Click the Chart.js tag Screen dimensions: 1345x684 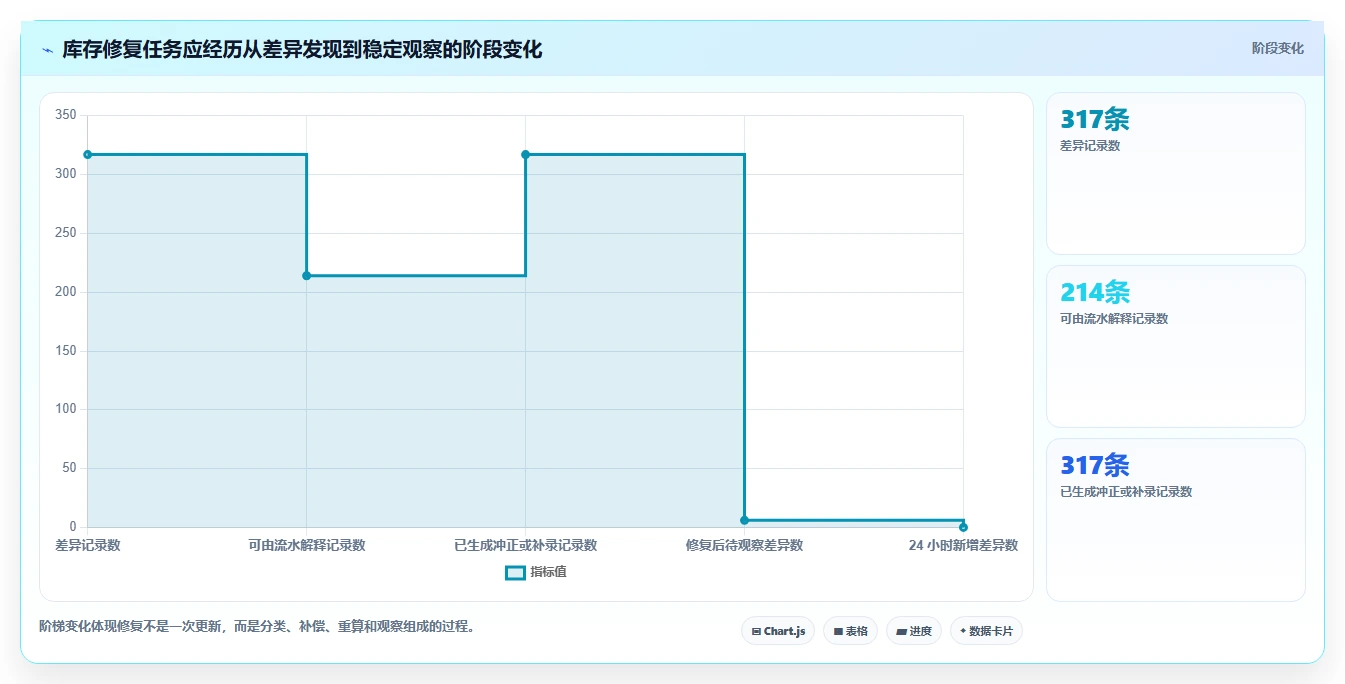(x=778, y=631)
